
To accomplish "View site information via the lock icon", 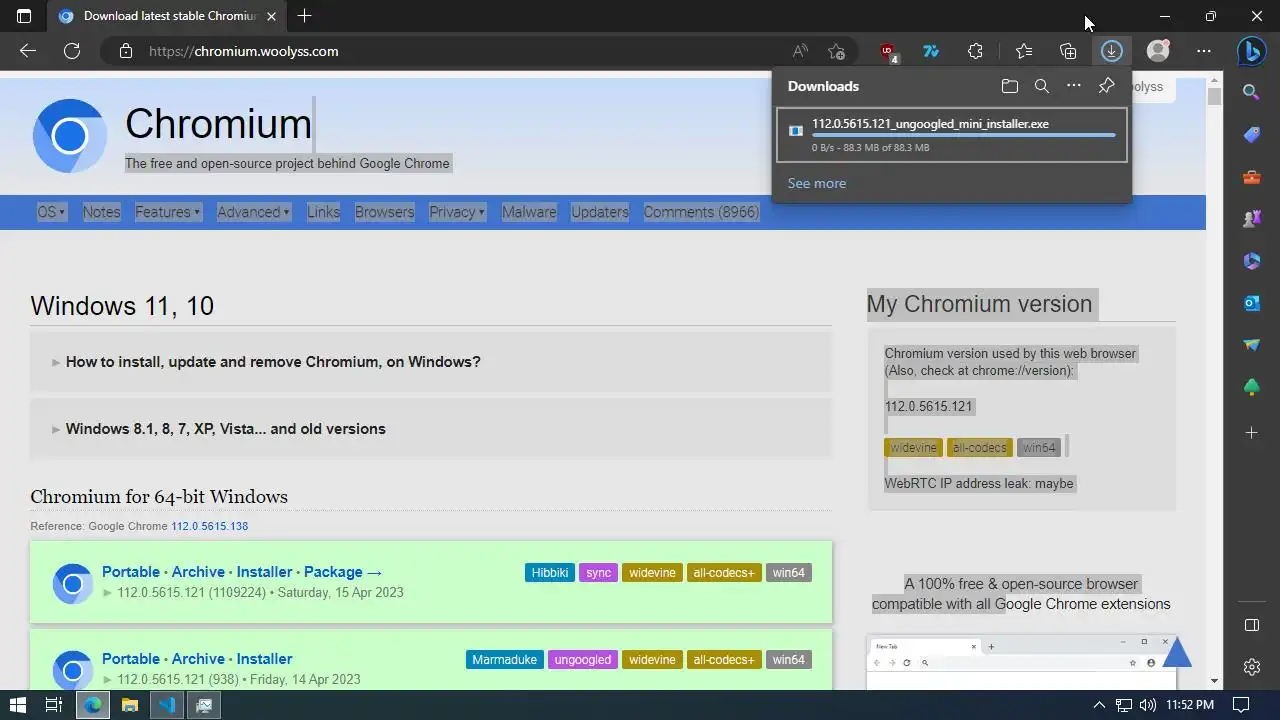I will pos(126,51).
